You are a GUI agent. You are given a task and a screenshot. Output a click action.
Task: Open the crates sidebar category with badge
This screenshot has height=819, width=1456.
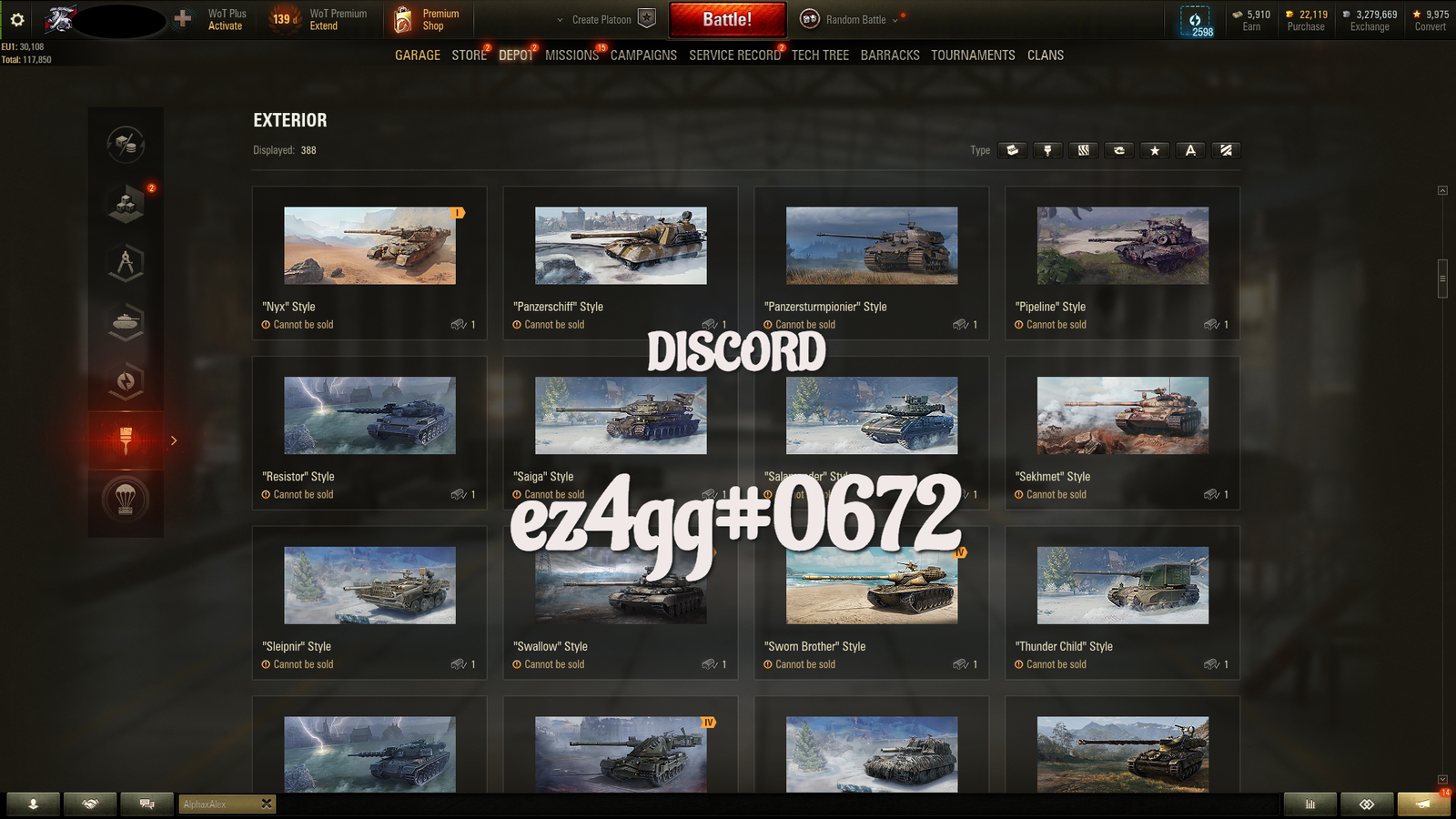tap(126, 204)
